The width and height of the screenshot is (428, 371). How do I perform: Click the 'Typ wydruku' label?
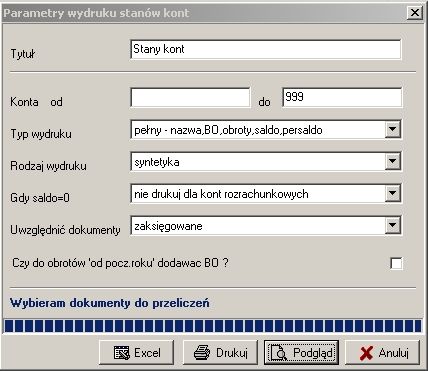point(41,134)
